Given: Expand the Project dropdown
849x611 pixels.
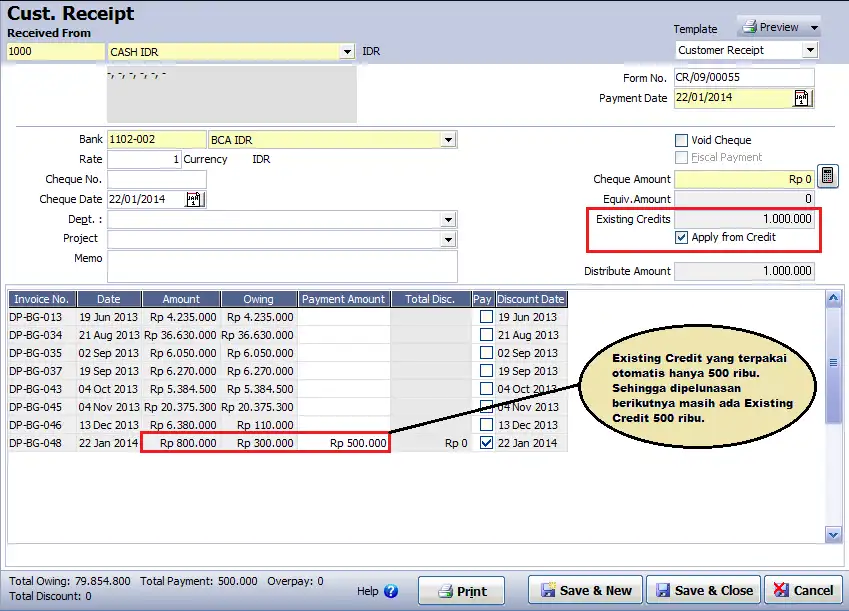Looking at the screenshot, I should 448,239.
